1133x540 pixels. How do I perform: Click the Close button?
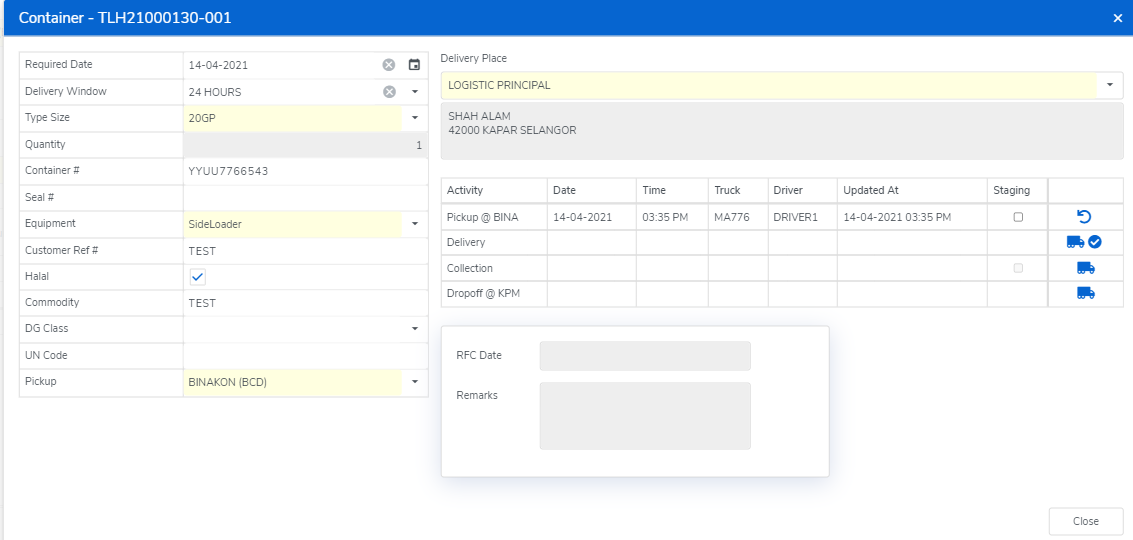[1085, 521]
